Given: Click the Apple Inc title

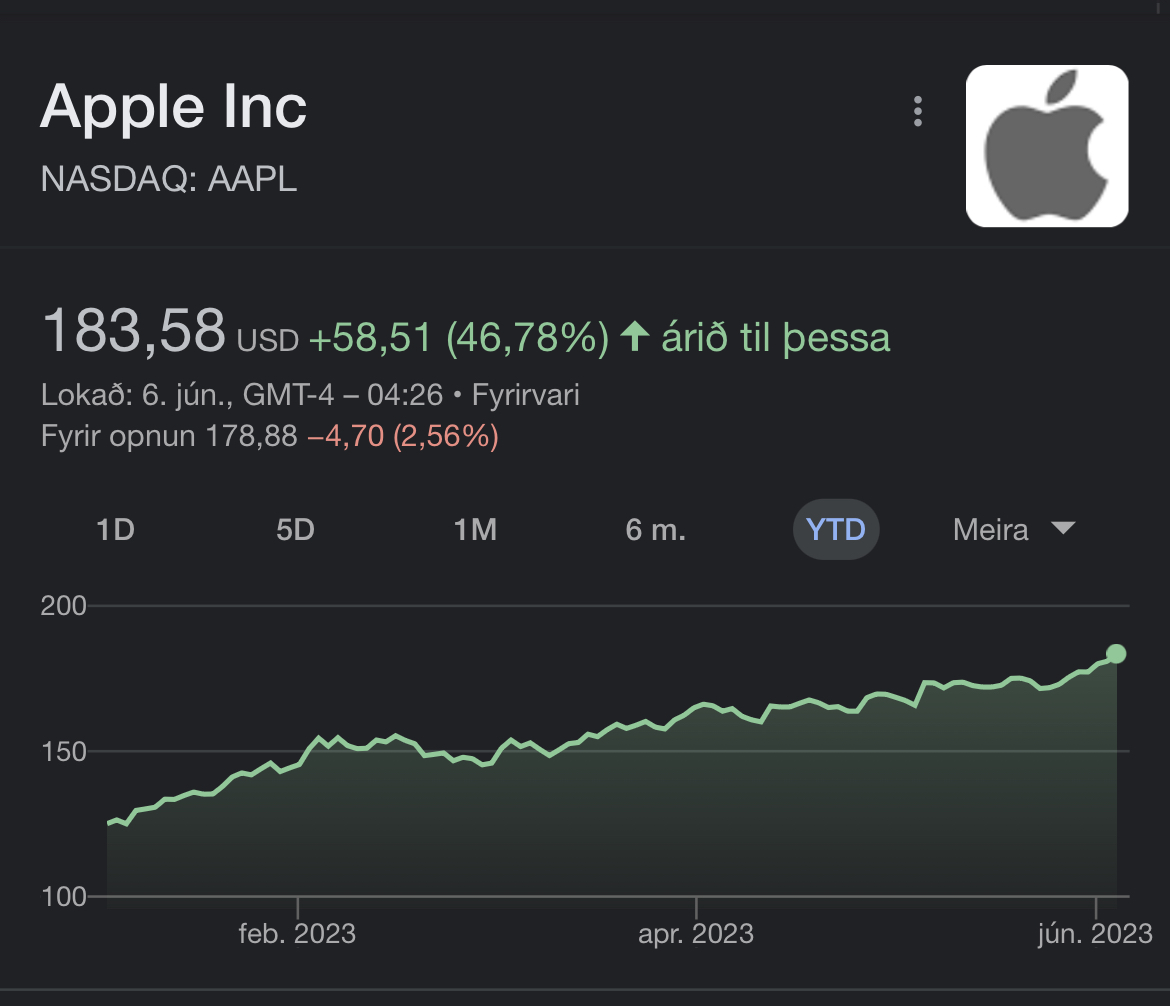Looking at the screenshot, I should 173,107.
